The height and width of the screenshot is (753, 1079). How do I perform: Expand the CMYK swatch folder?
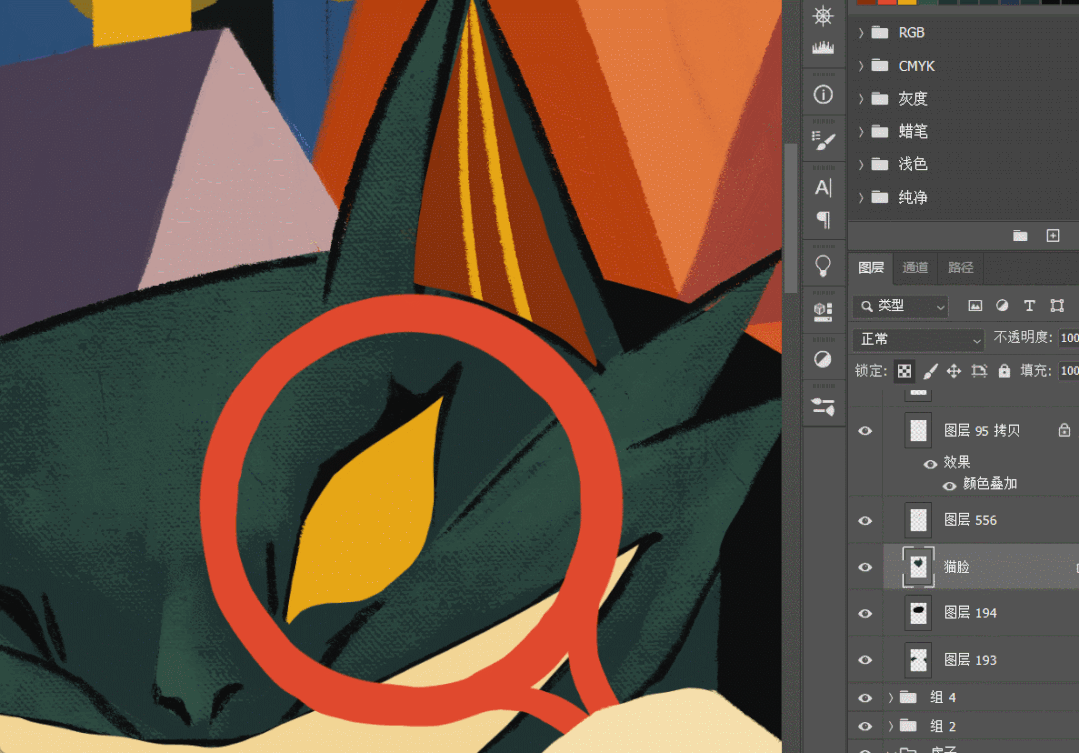(861, 65)
